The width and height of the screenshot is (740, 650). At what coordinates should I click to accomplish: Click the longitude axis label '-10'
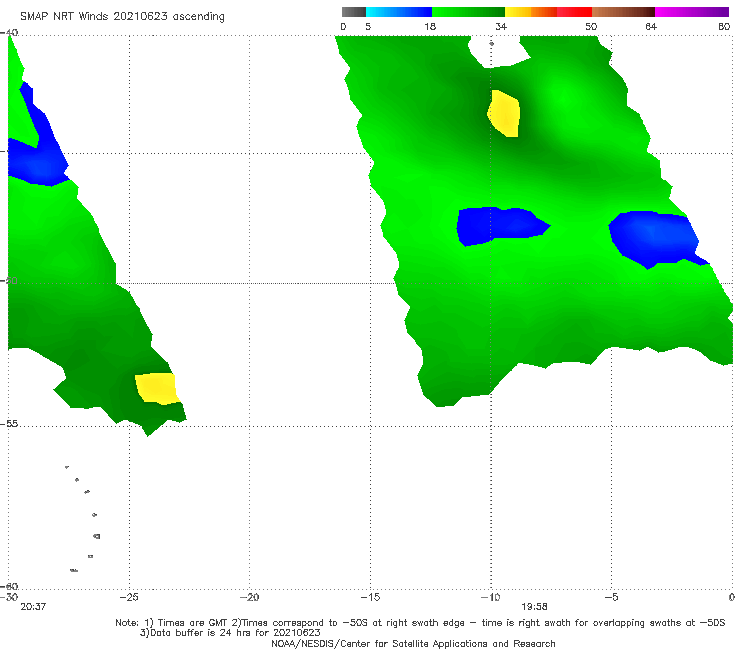coord(490,597)
